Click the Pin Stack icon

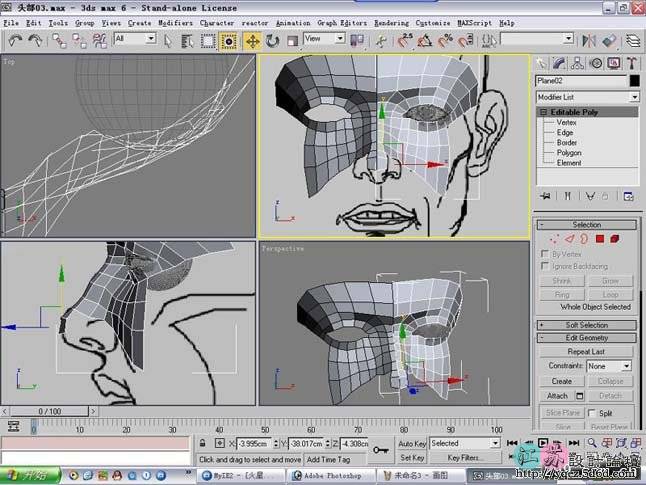pos(545,196)
